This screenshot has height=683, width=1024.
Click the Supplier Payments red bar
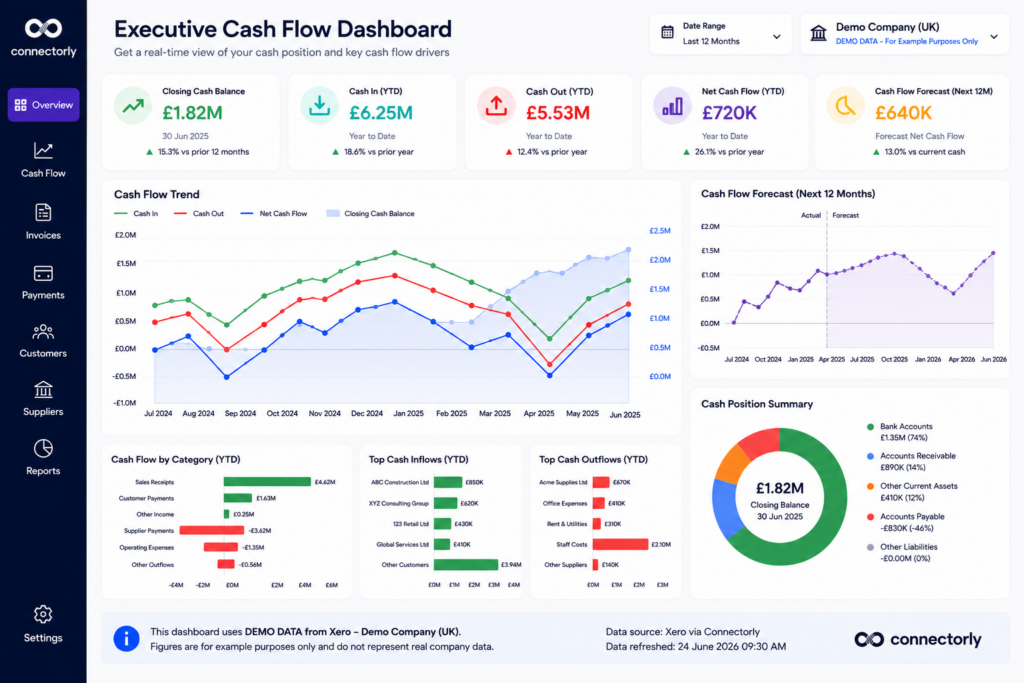pos(212,530)
